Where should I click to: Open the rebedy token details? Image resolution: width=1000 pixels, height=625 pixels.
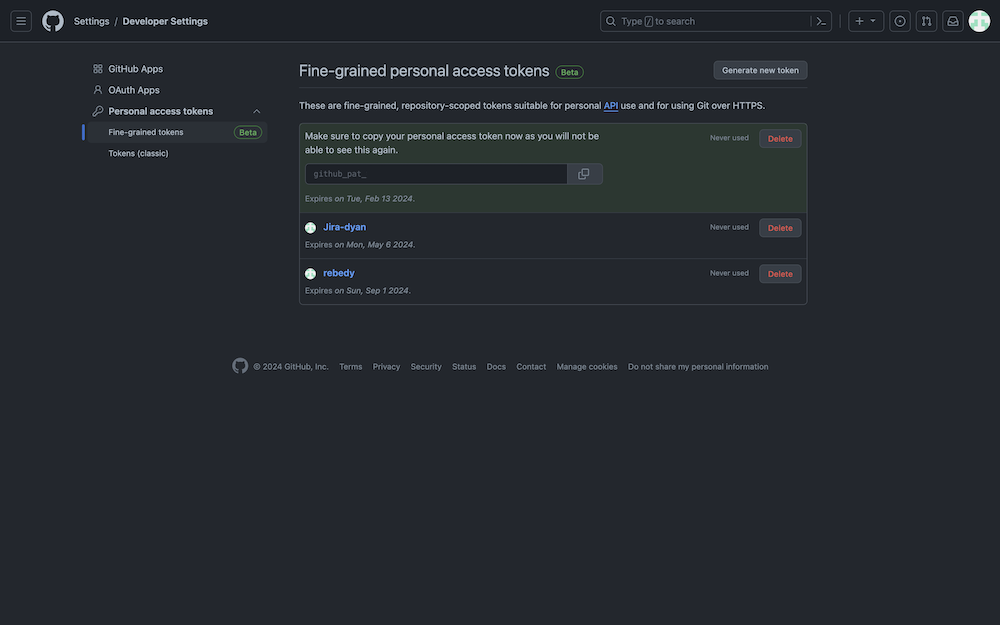[339, 273]
